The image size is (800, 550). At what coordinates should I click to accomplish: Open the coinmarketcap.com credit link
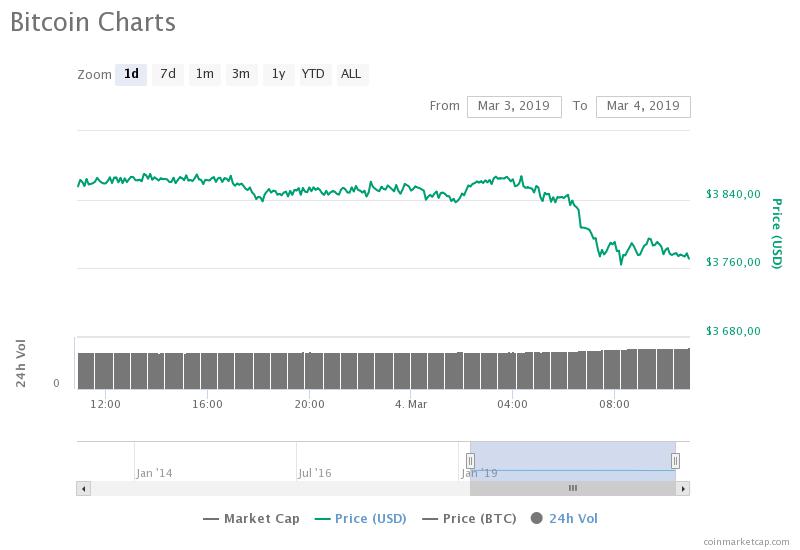click(x=745, y=541)
